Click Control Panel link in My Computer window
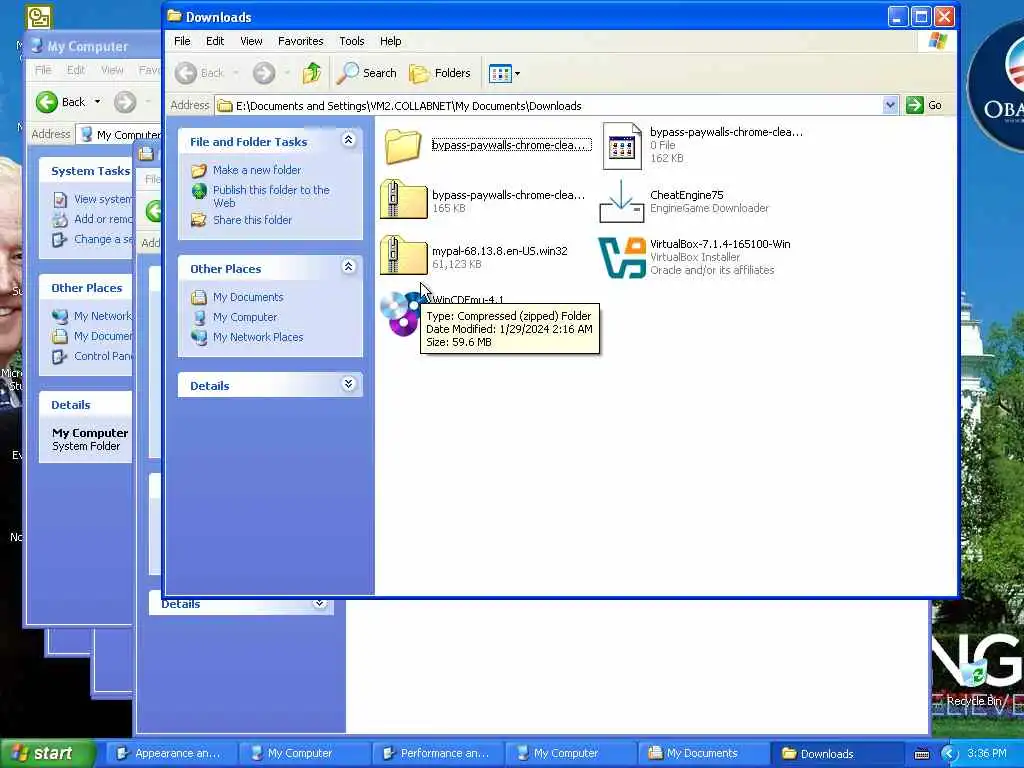The width and height of the screenshot is (1024, 768). coord(103,357)
